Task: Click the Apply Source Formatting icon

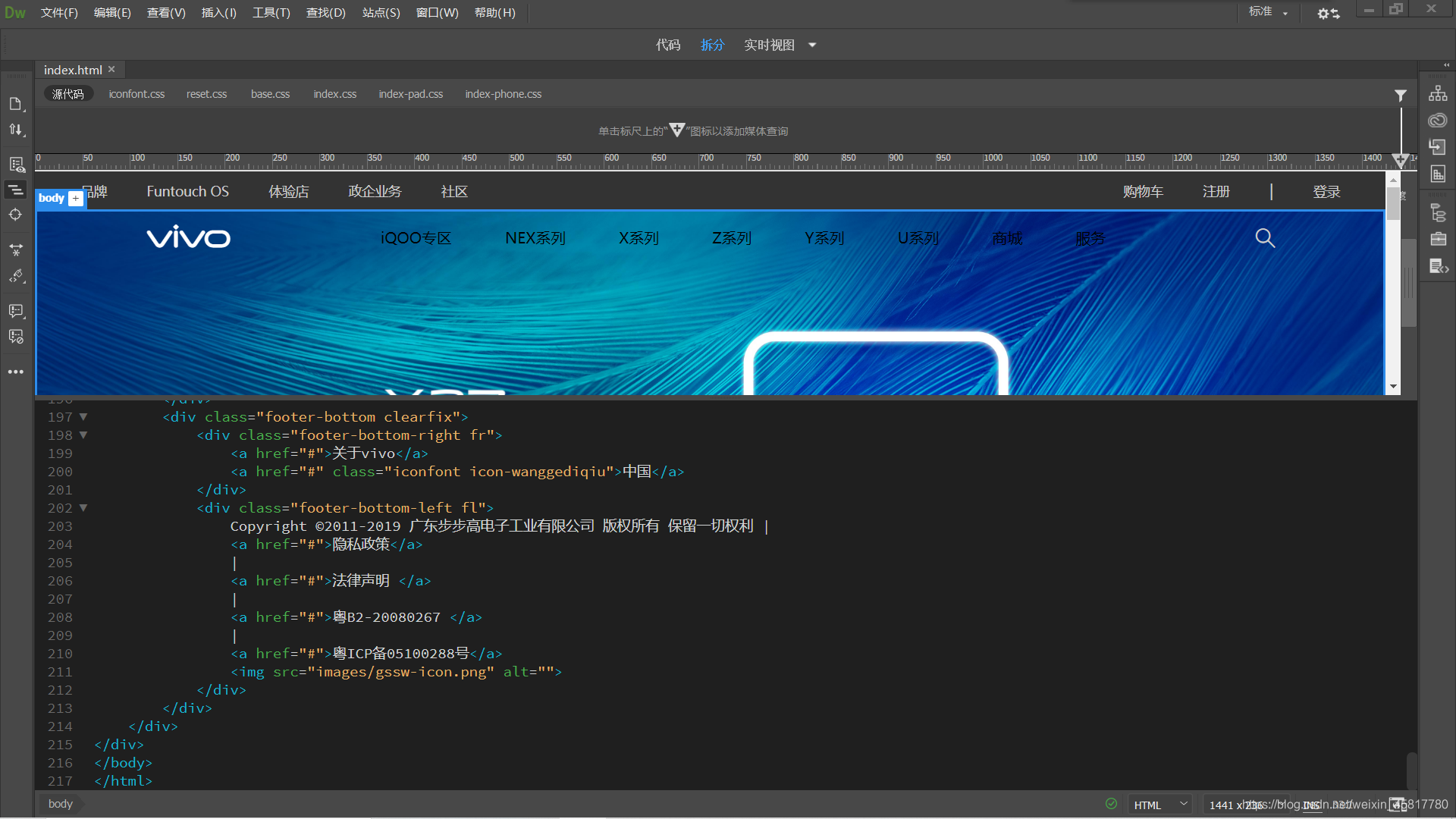Action: click(x=16, y=276)
